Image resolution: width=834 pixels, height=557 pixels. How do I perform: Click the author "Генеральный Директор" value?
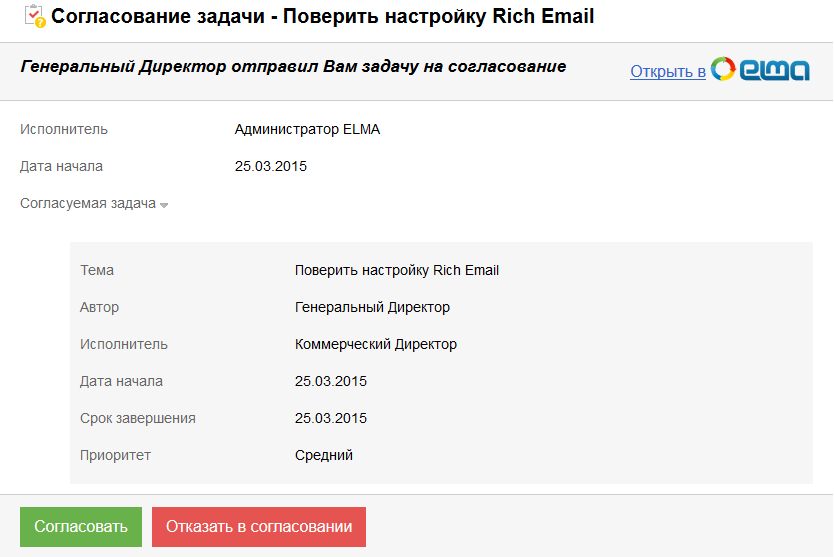pos(372,307)
